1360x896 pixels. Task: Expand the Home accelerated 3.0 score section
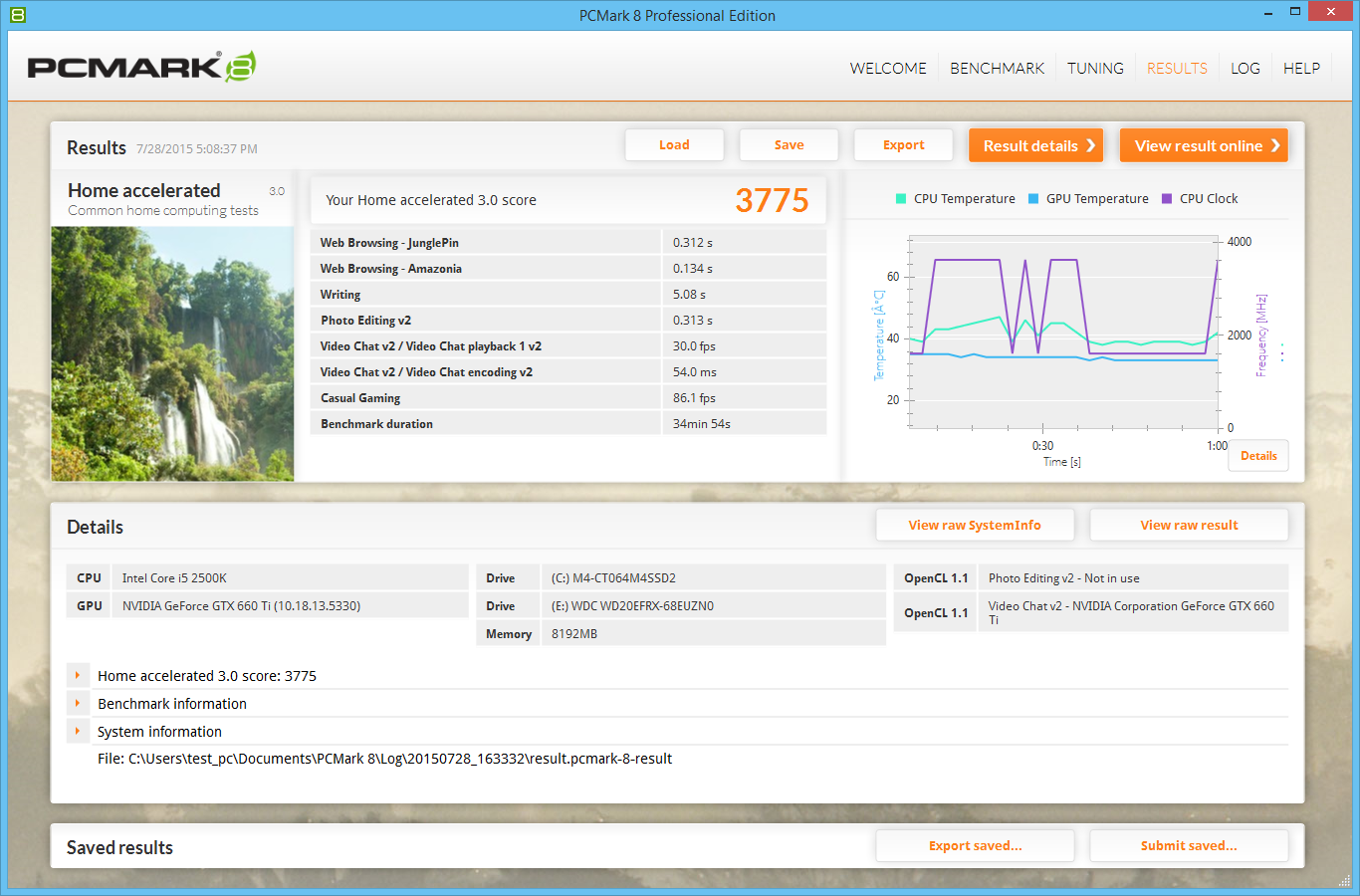[78, 676]
